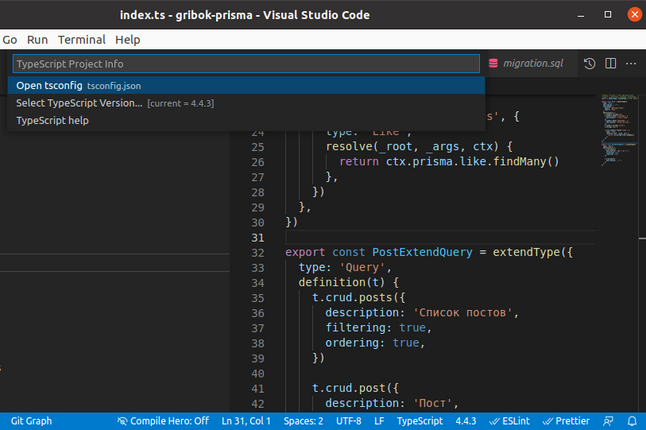Viewport: 646px width, 430px height.
Task: Click line number 31 in gutter
Action: pos(258,238)
